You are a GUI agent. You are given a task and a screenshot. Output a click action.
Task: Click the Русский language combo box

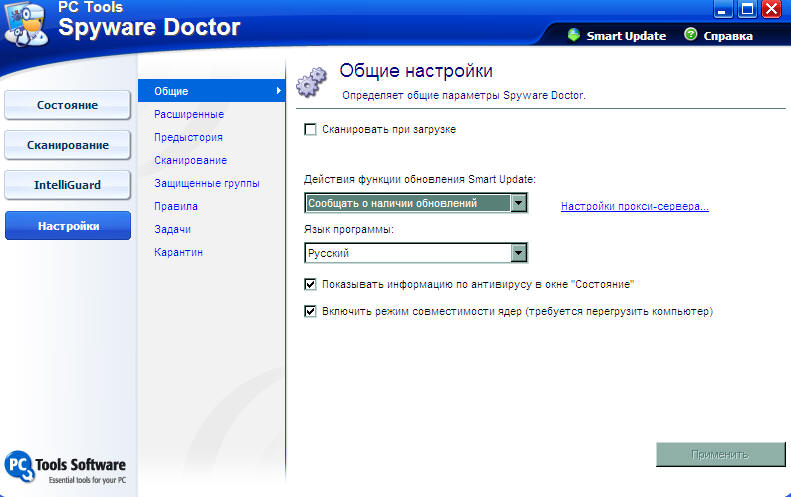416,253
